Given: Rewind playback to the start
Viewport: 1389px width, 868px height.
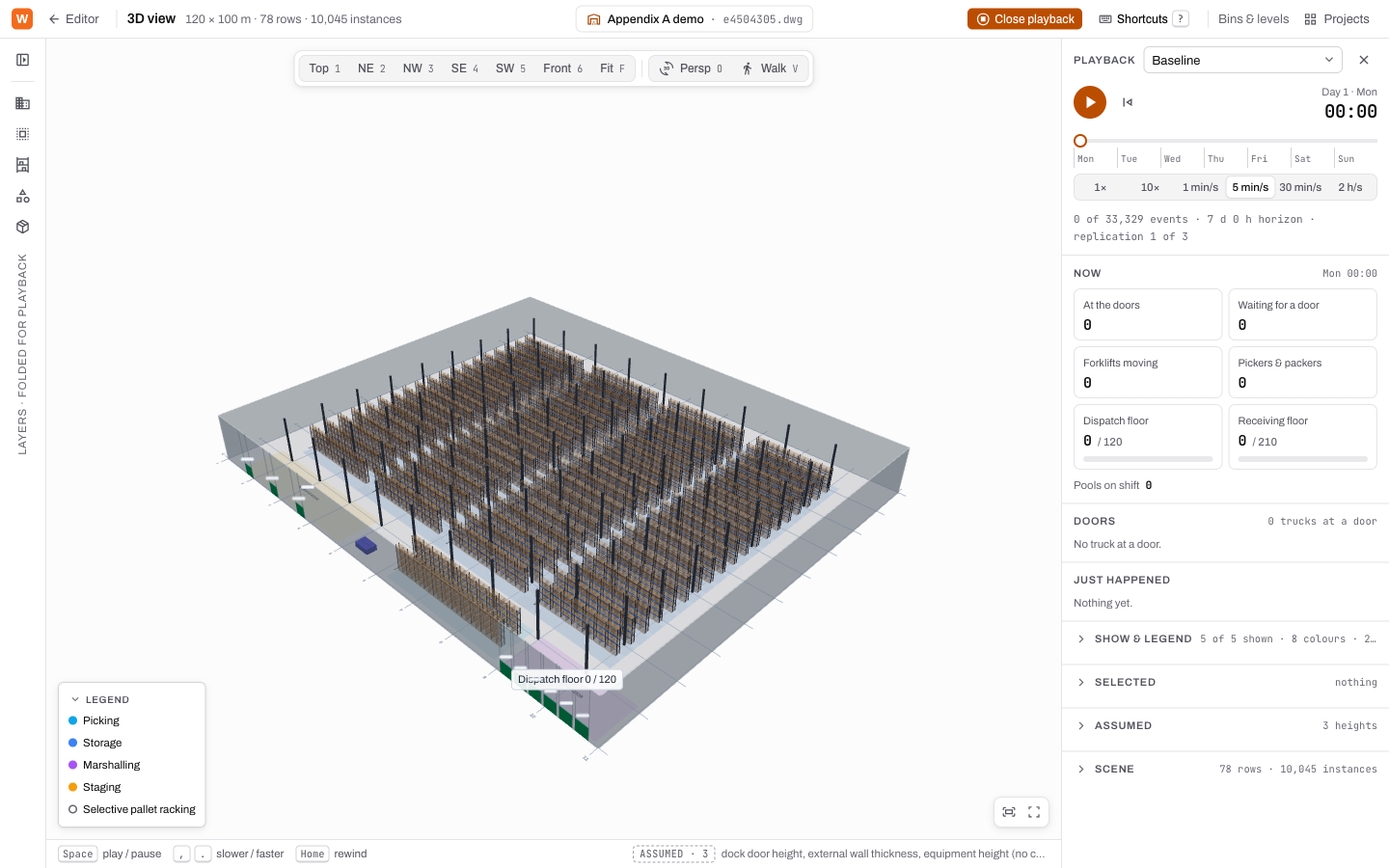Looking at the screenshot, I should pyautogui.click(x=1128, y=102).
